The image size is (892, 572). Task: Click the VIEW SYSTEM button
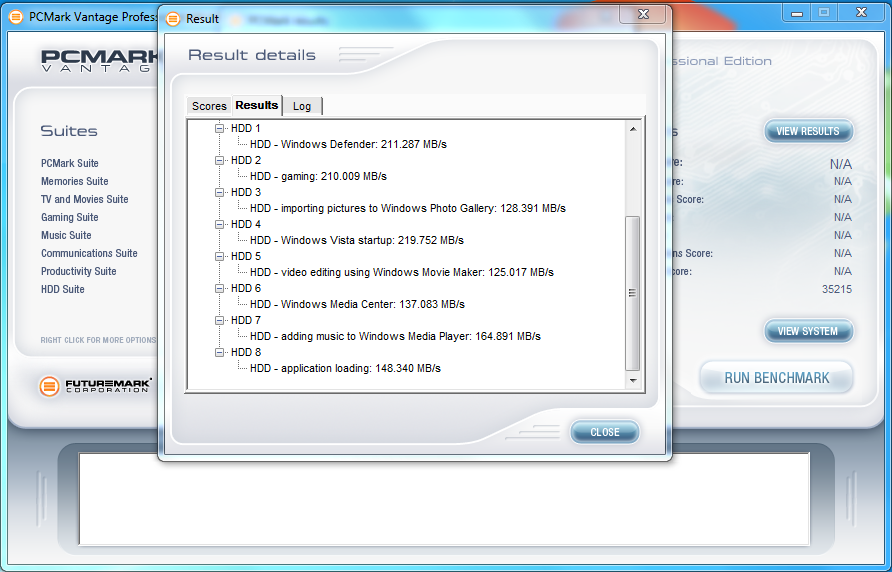[x=808, y=331]
